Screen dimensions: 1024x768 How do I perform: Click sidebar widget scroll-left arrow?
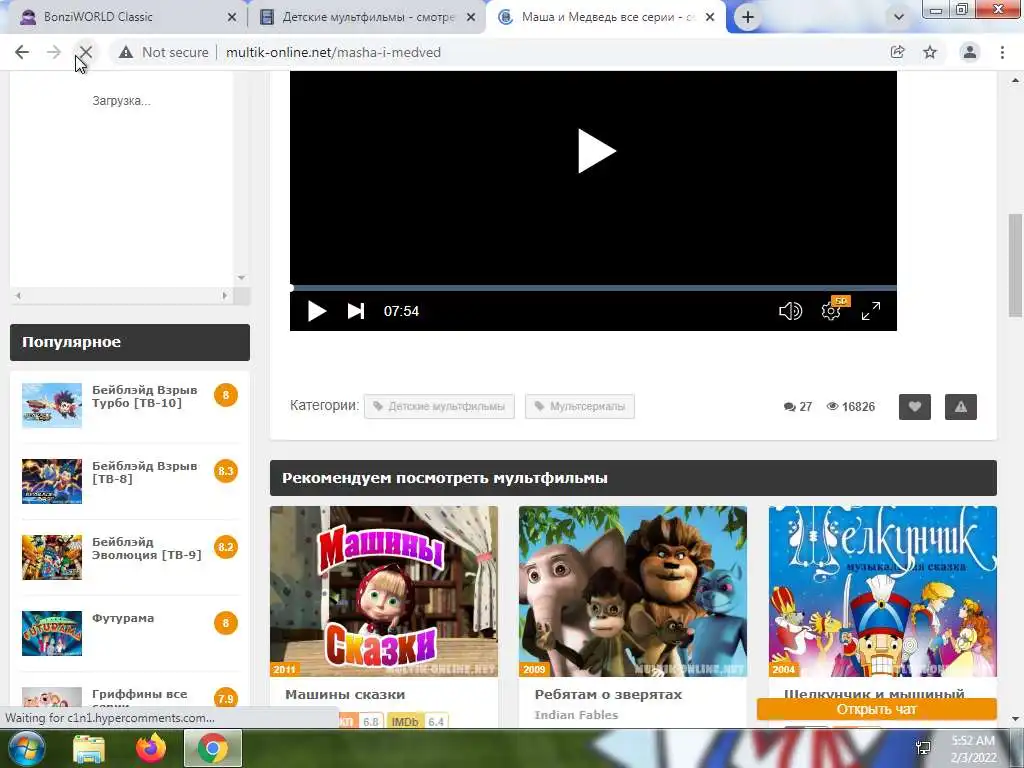pos(18,296)
